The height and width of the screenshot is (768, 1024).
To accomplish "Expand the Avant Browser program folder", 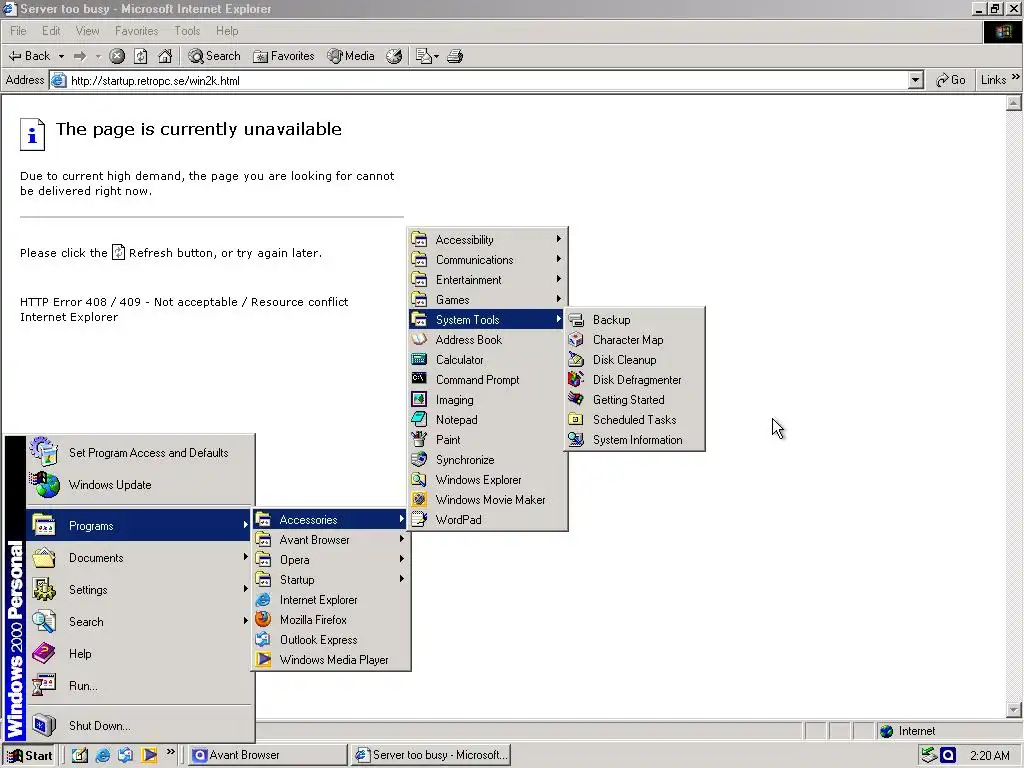I will [x=331, y=540].
